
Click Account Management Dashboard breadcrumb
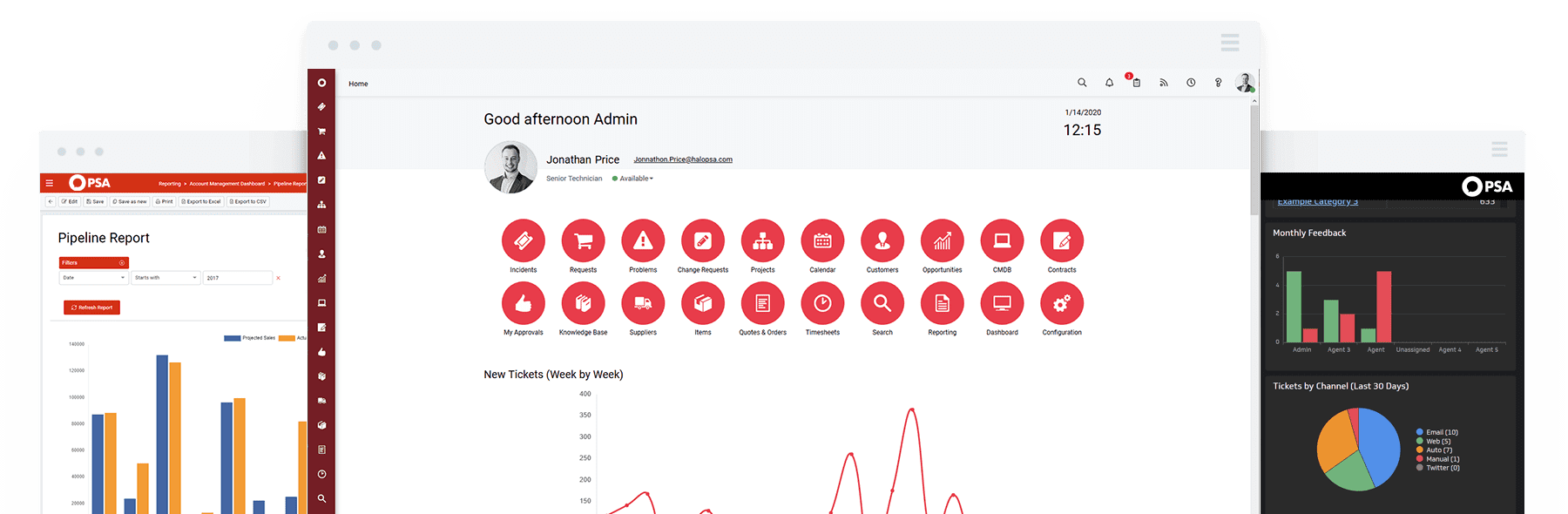(x=227, y=184)
